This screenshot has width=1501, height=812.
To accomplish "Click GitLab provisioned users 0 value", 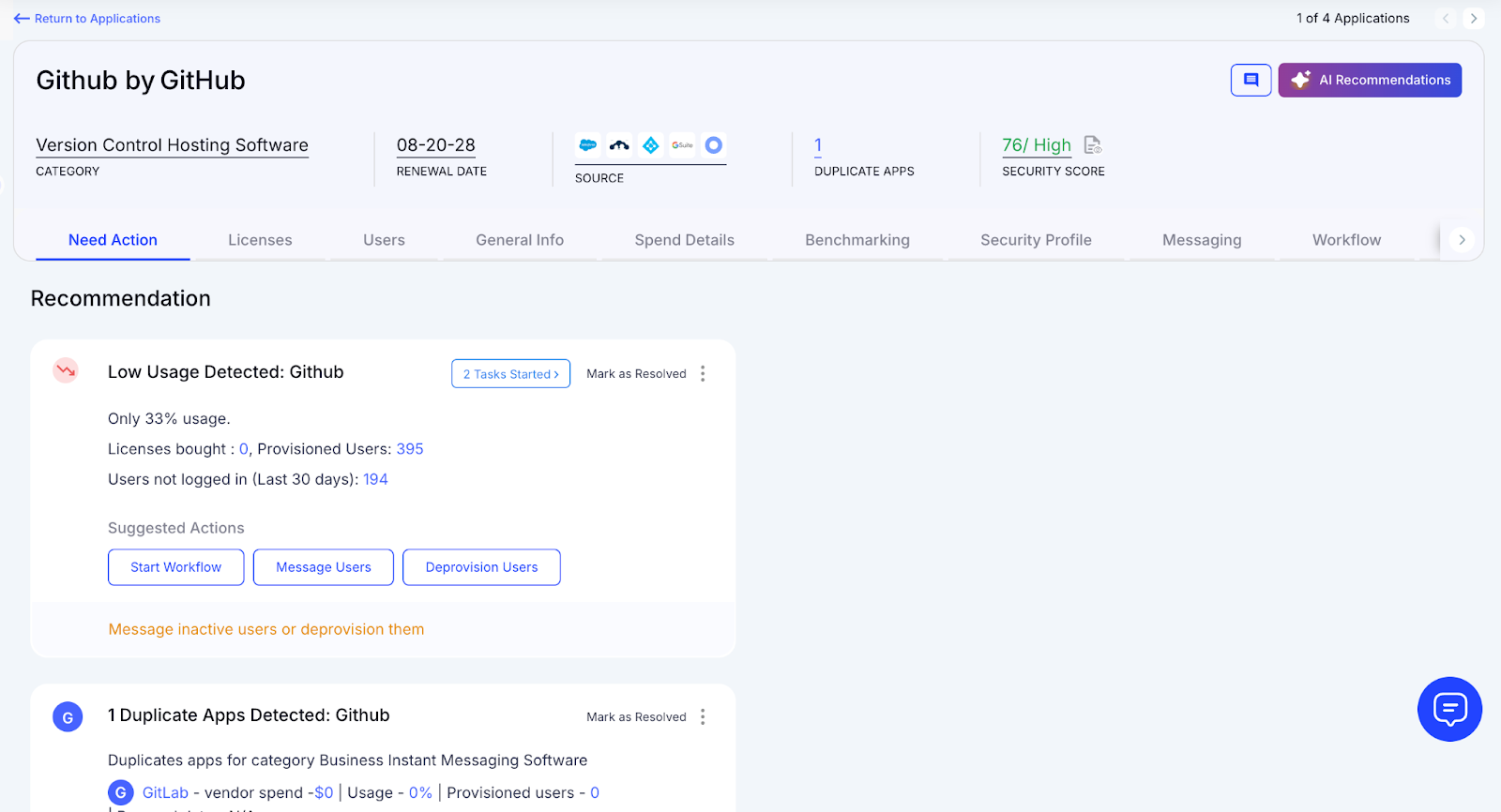I will [x=595, y=793].
